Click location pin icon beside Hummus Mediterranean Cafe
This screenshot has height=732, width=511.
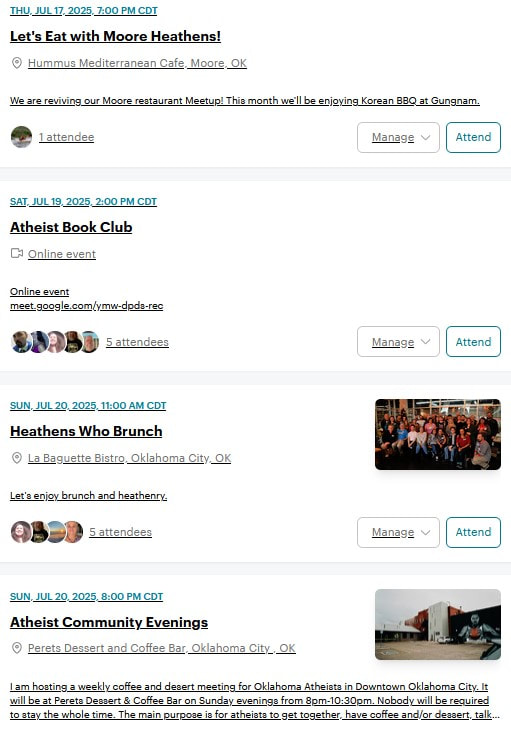pos(17,63)
